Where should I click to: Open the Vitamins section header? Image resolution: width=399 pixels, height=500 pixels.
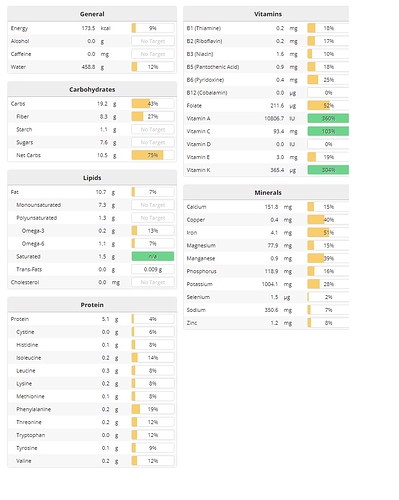(266, 14)
